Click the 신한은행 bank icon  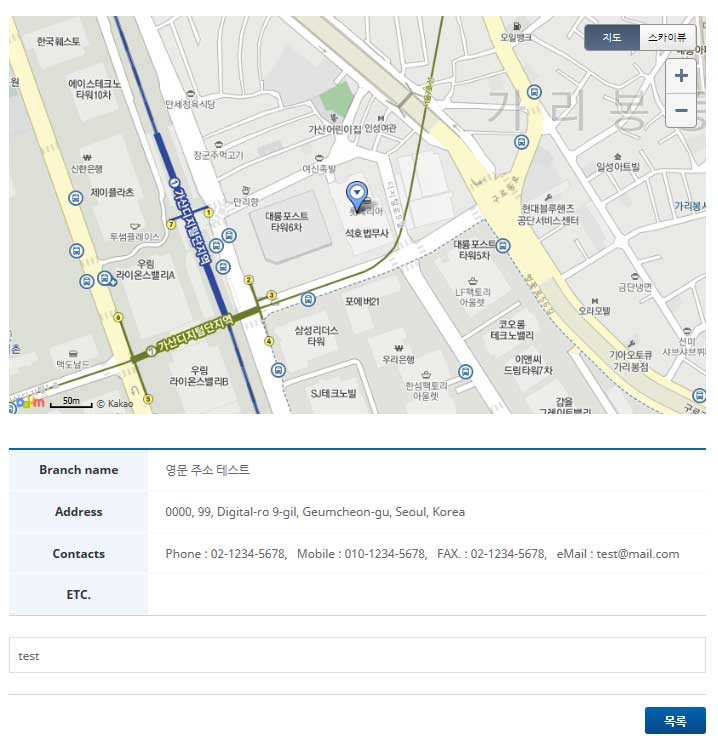click(x=87, y=157)
